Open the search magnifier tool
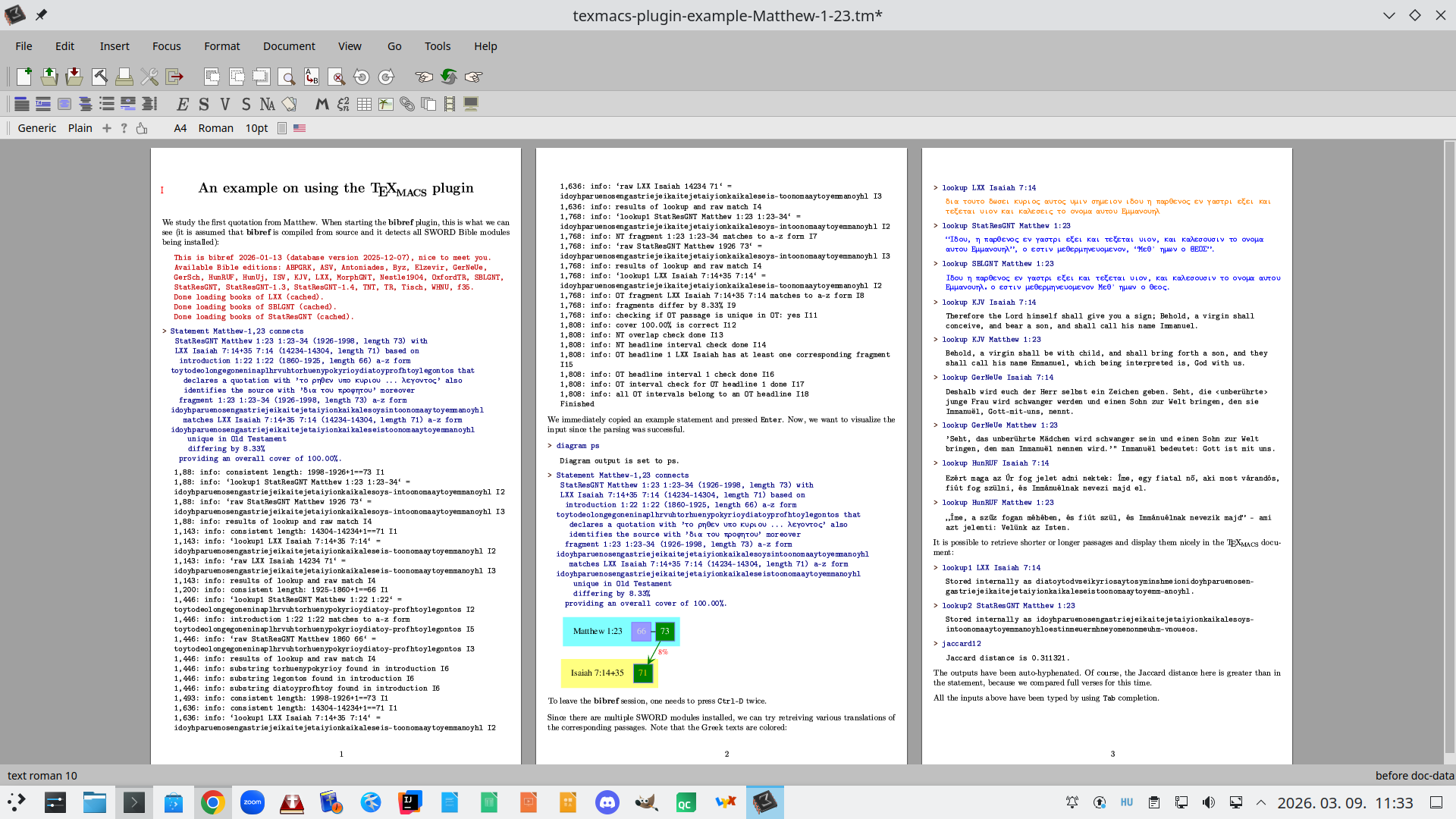 click(x=287, y=77)
